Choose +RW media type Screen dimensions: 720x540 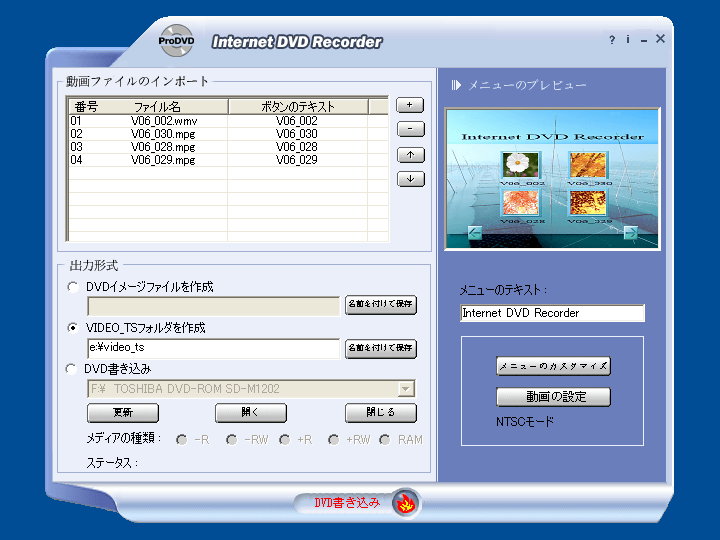(333, 440)
